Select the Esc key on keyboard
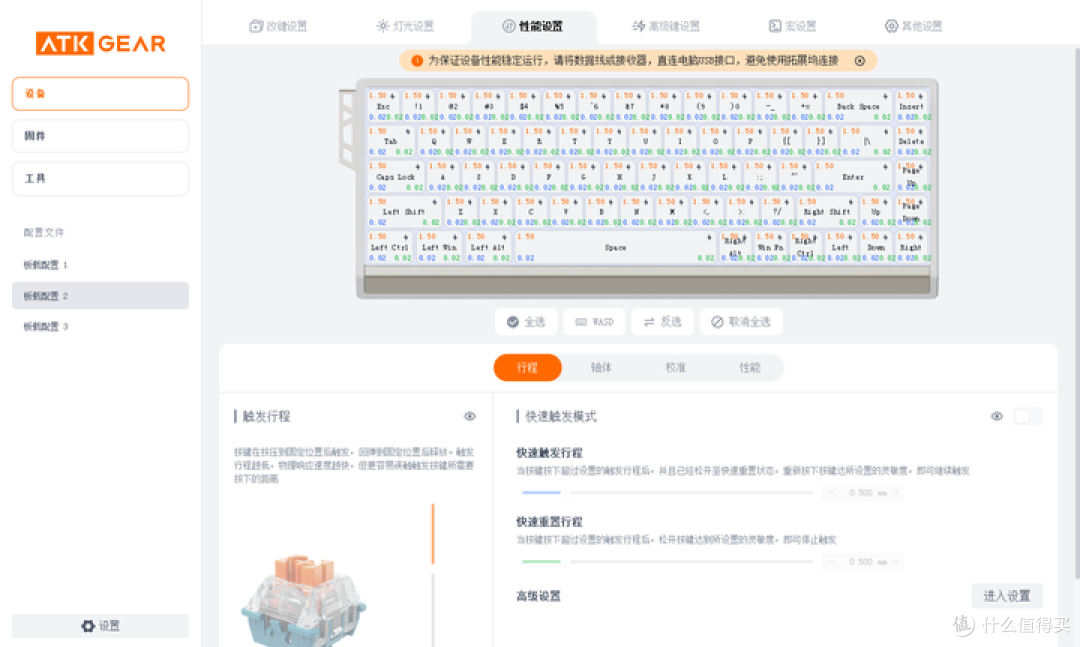This screenshot has height=647, width=1080. tap(384, 106)
